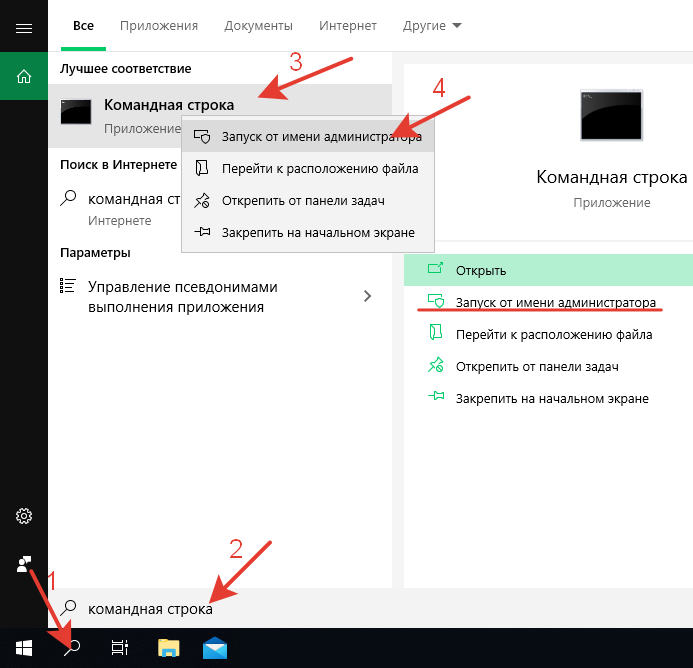Choose Перейти к расположению файла in the context menu
Screen dimensions: 693x668
point(308,168)
